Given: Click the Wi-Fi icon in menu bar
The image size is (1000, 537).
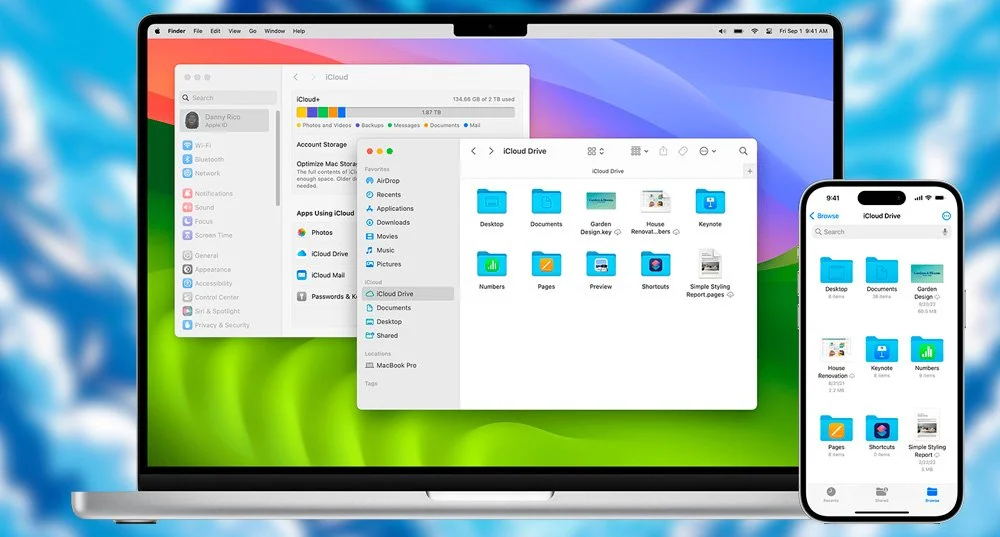Looking at the screenshot, I should 754,31.
